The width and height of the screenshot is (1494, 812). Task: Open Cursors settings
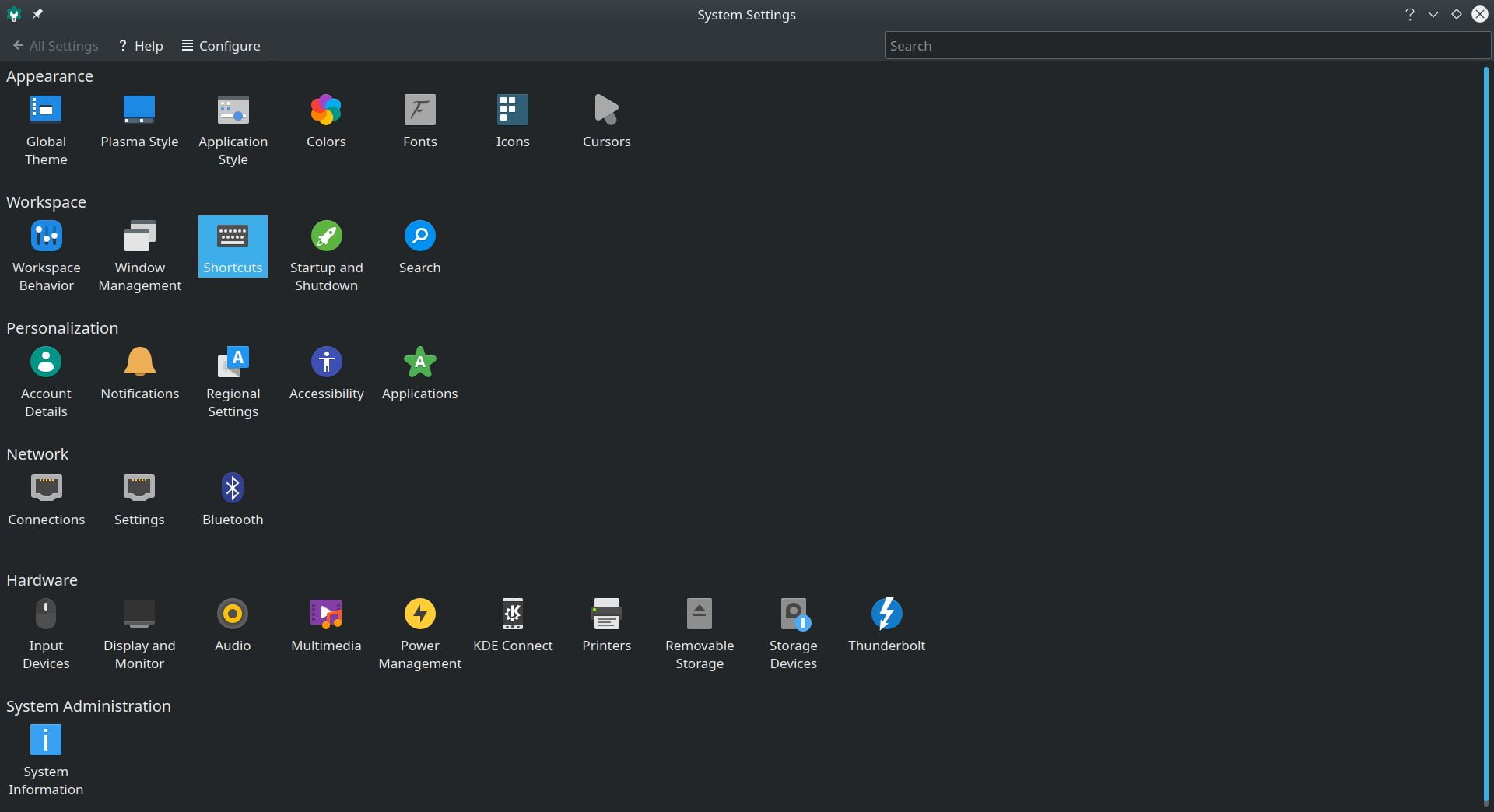point(606,121)
